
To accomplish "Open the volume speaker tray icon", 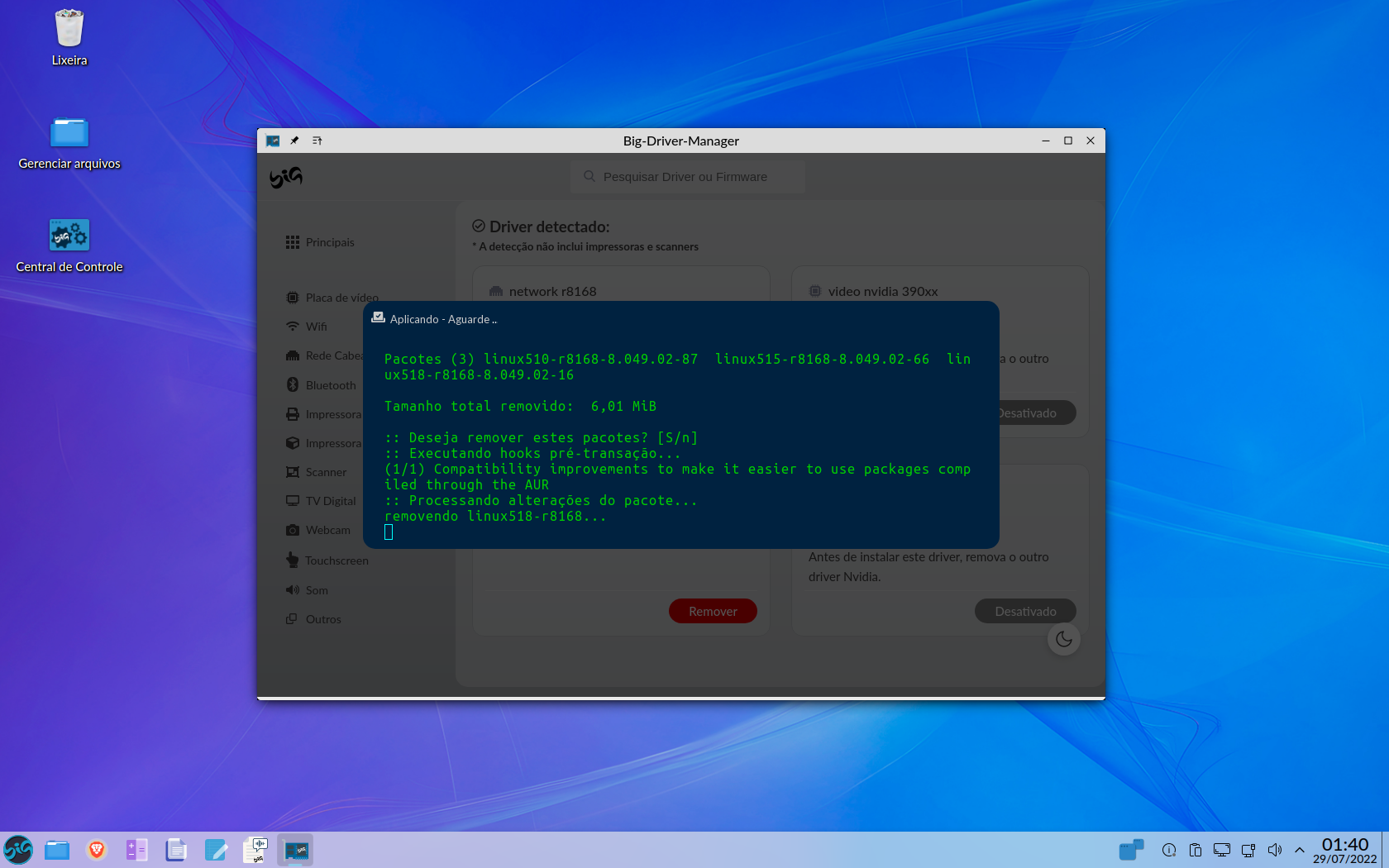I will tap(1275, 850).
